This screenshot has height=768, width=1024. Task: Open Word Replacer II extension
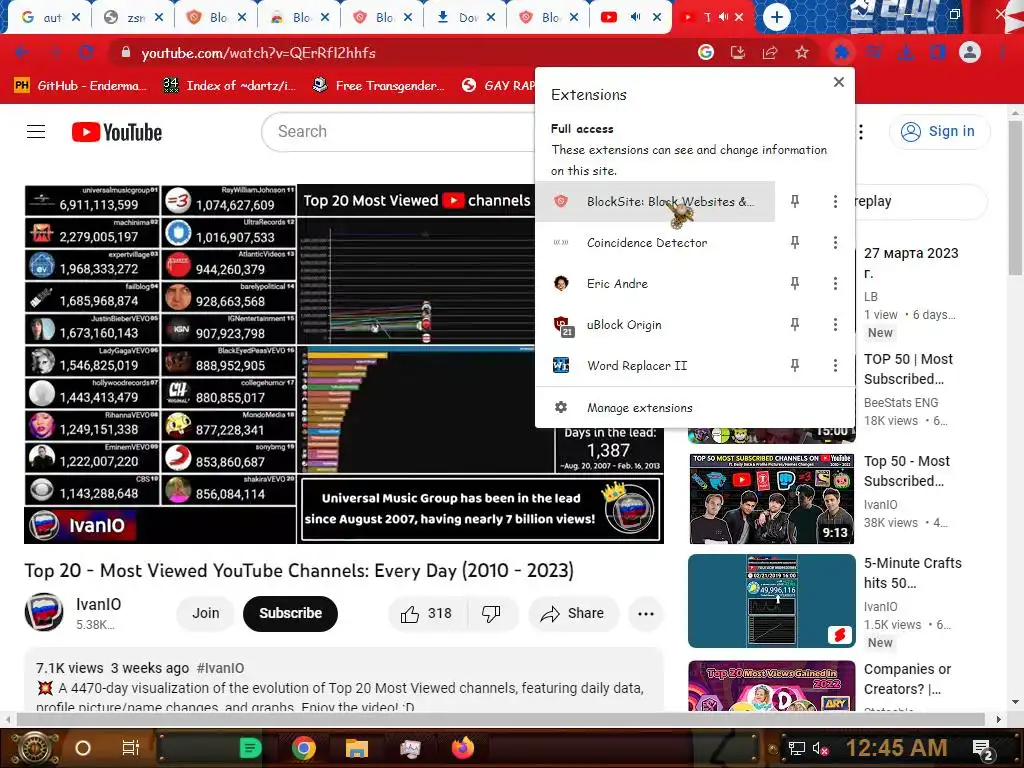click(655, 366)
